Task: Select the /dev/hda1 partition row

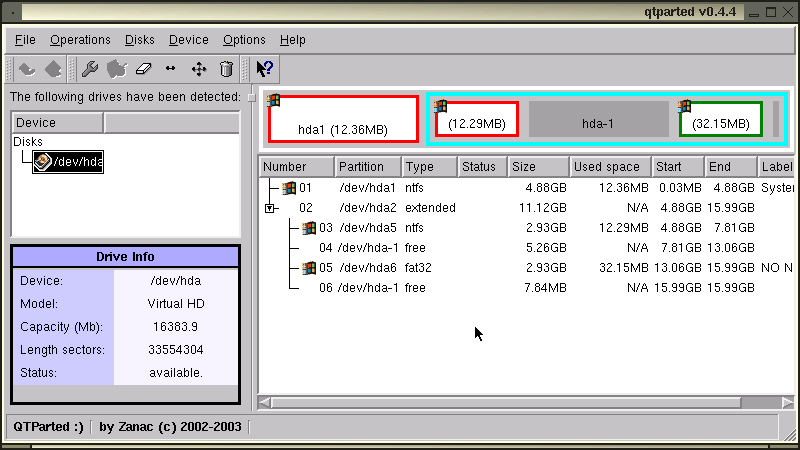Action: click(x=527, y=188)
